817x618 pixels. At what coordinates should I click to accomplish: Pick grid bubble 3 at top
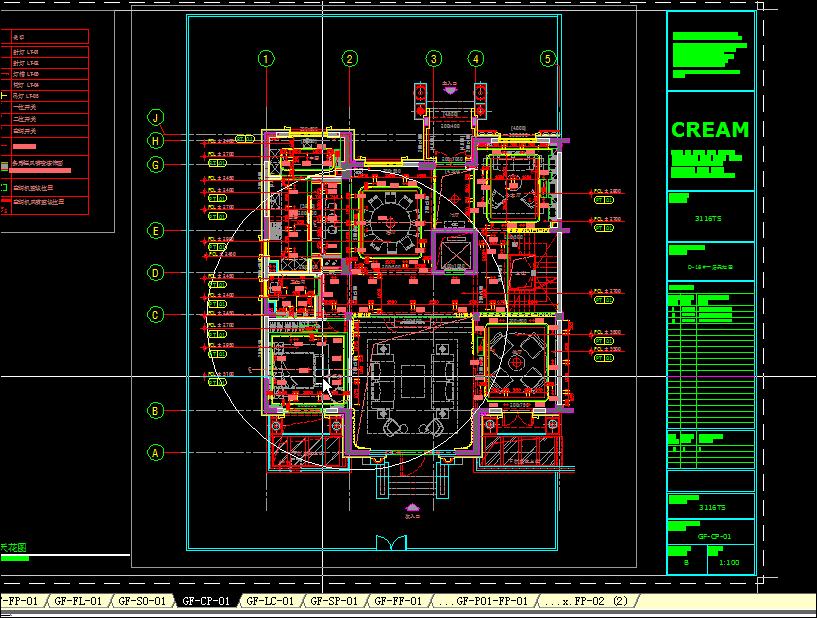(x=434, y=59)
